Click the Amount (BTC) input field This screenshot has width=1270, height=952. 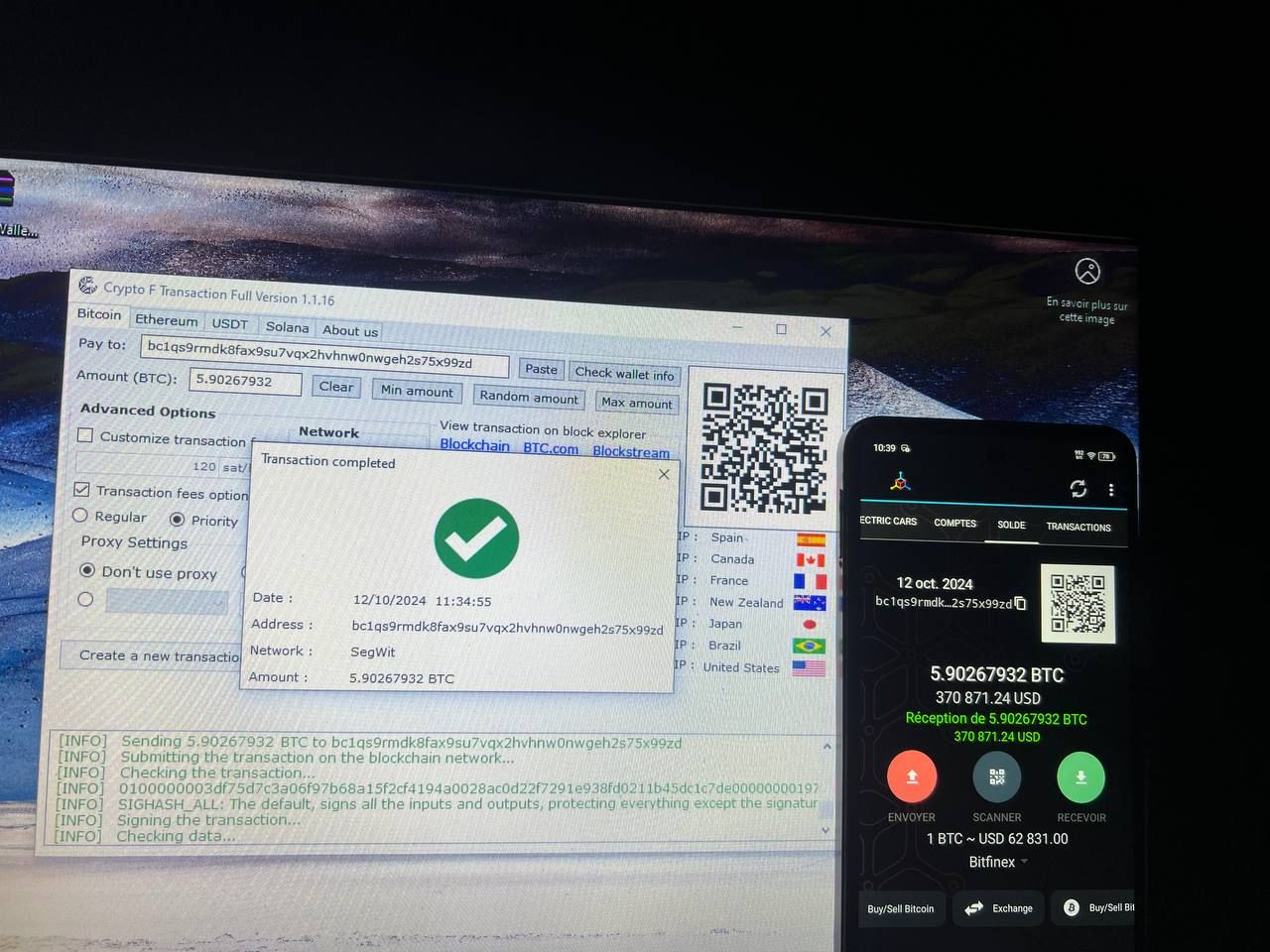[x=245, y=381]
